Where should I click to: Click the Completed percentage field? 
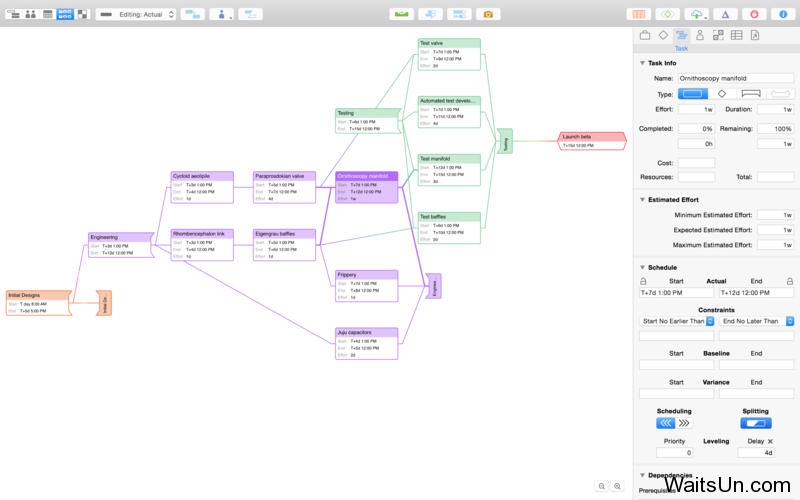[x=696, y=129]
